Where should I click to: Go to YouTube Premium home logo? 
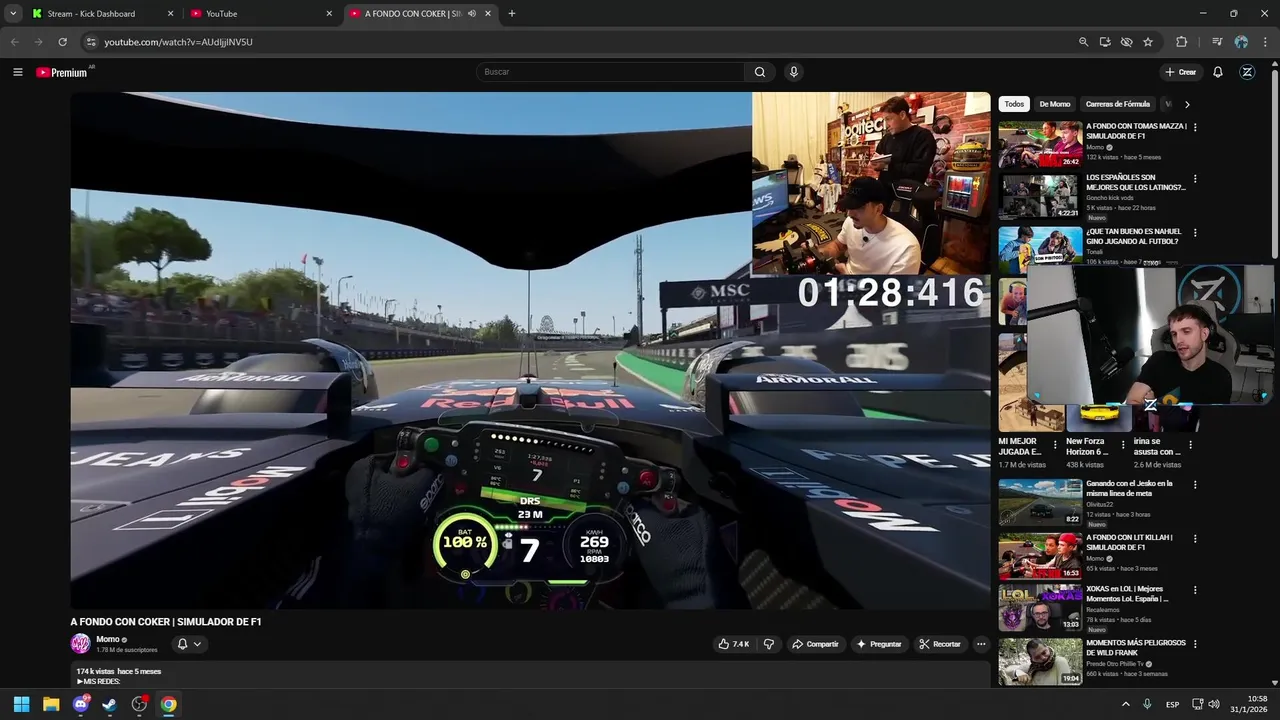click(x=64, y=72)
